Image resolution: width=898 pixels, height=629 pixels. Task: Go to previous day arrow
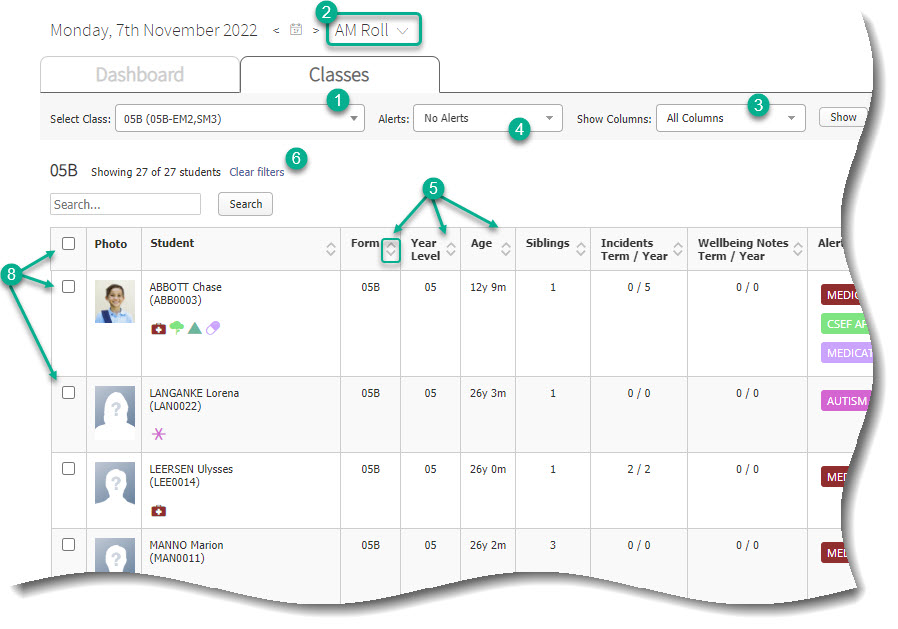276,30
